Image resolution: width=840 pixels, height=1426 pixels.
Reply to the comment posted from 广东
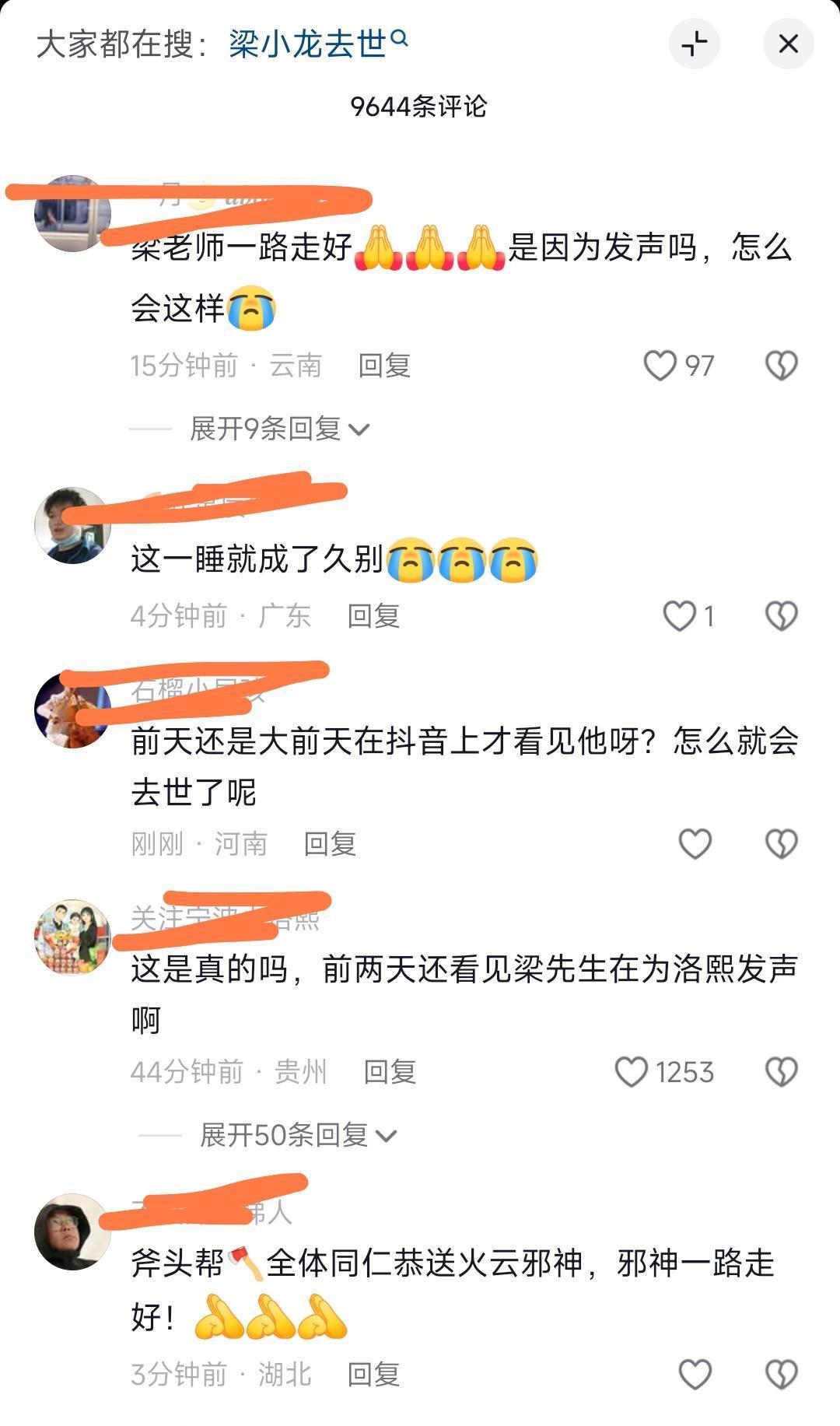click(x=373, y=616)
